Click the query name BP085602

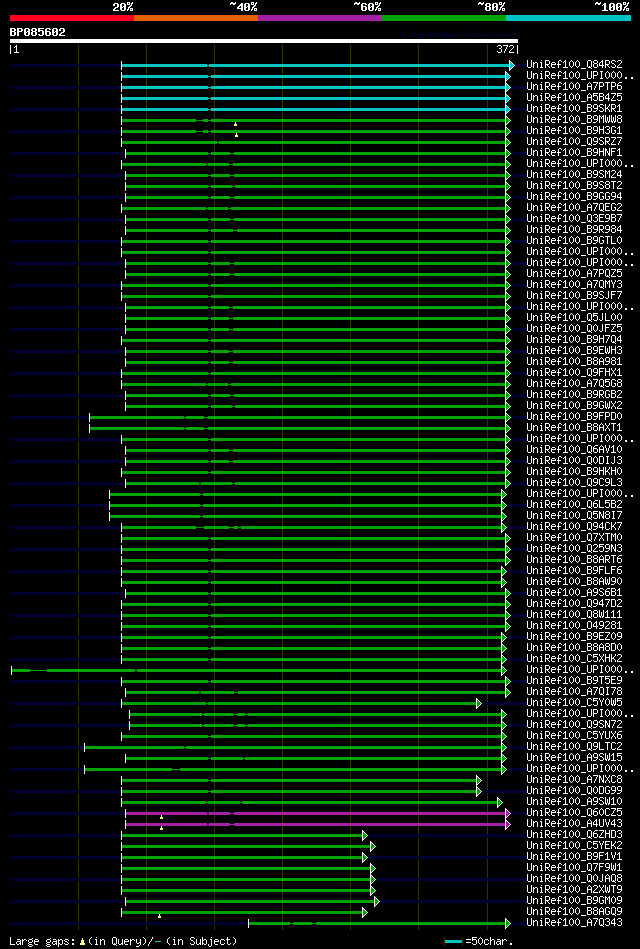tap(38, 32)
